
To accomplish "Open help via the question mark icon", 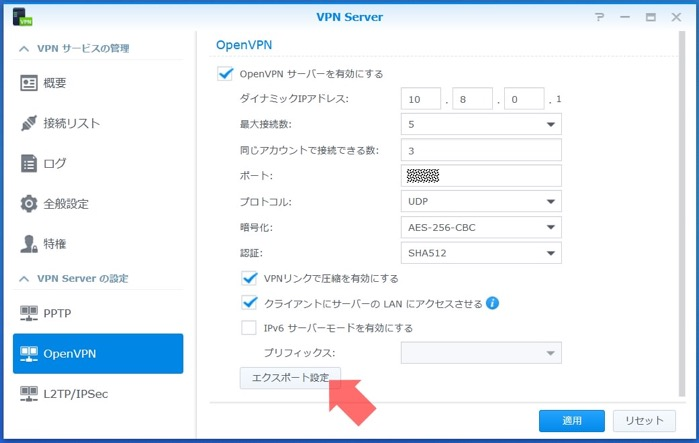I will (x=600, y=17).
